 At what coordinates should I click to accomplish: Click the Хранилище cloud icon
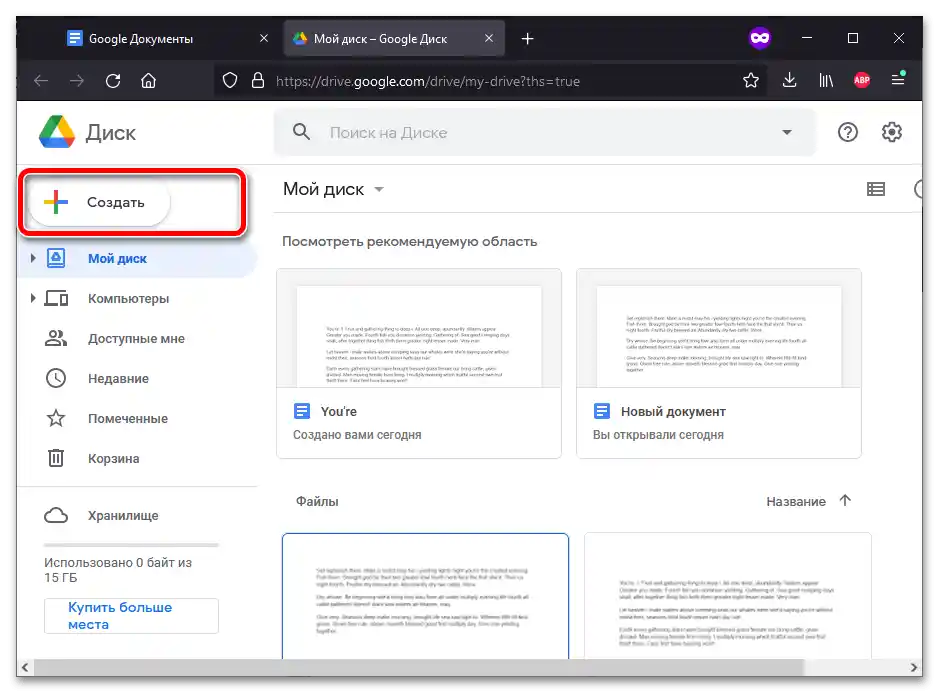click(56, 515)
